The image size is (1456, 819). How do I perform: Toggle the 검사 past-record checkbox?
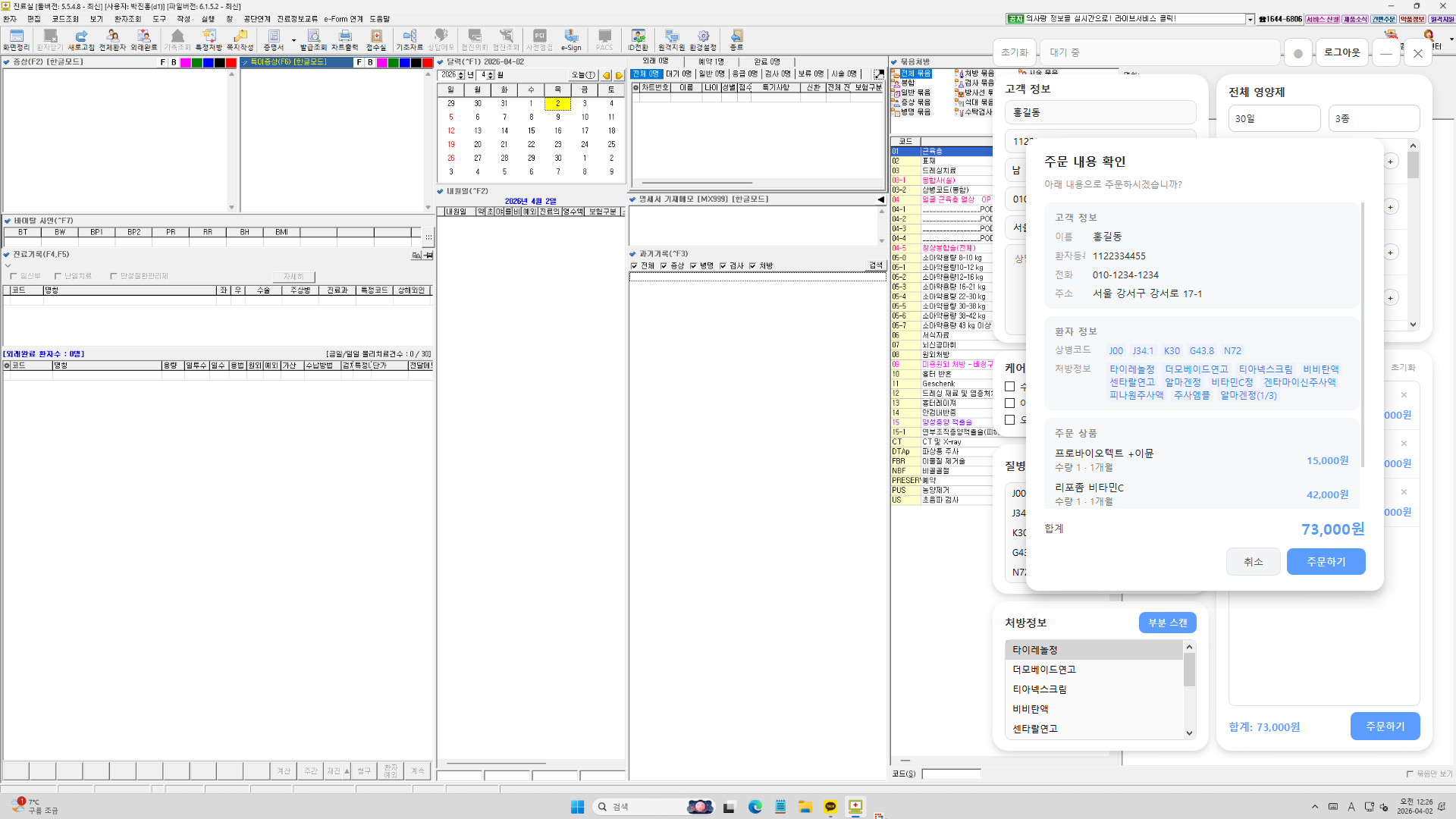coord(723,266)
